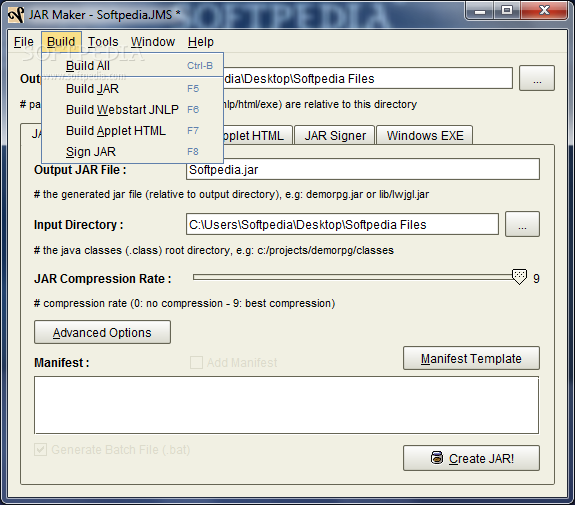575x505 pixels.
Task: Focus the Output JAR File field
Action: [x=363, y=169]
